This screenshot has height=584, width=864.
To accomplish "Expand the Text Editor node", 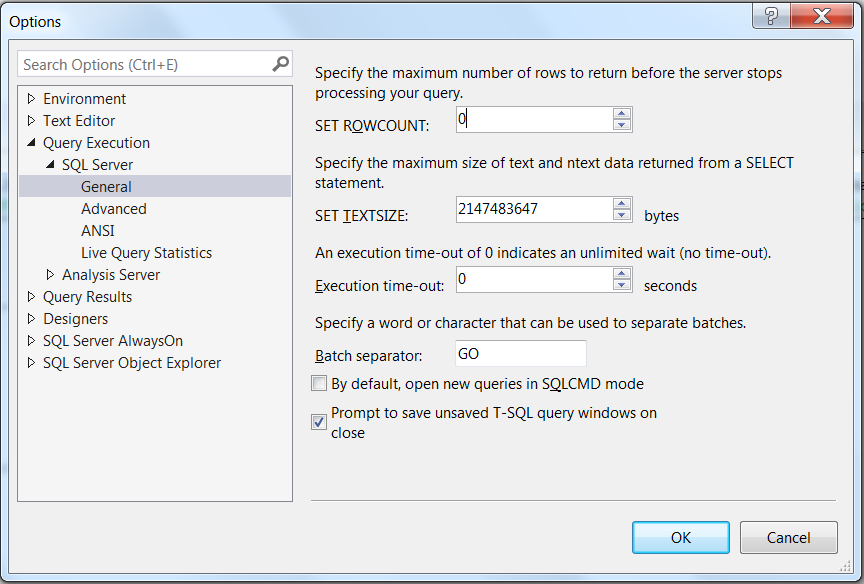I will [32, 121].
